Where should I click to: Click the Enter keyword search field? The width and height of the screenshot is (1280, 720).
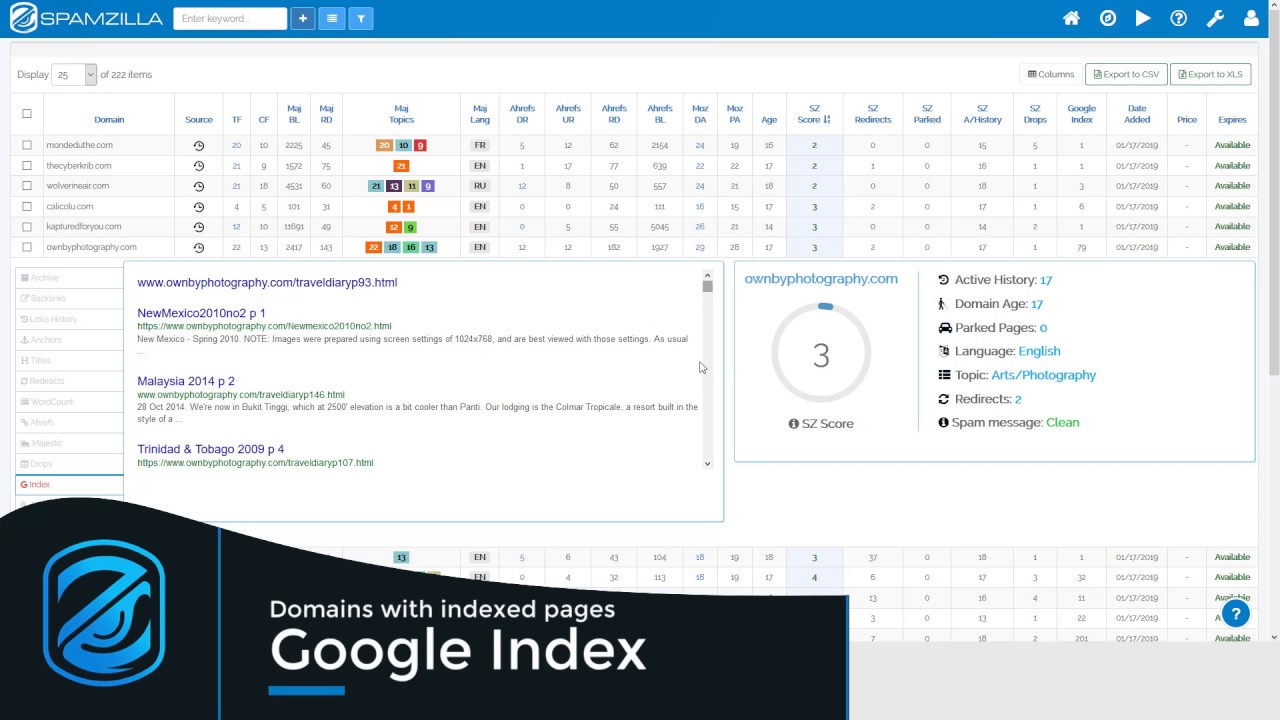[x=230, y=18]
